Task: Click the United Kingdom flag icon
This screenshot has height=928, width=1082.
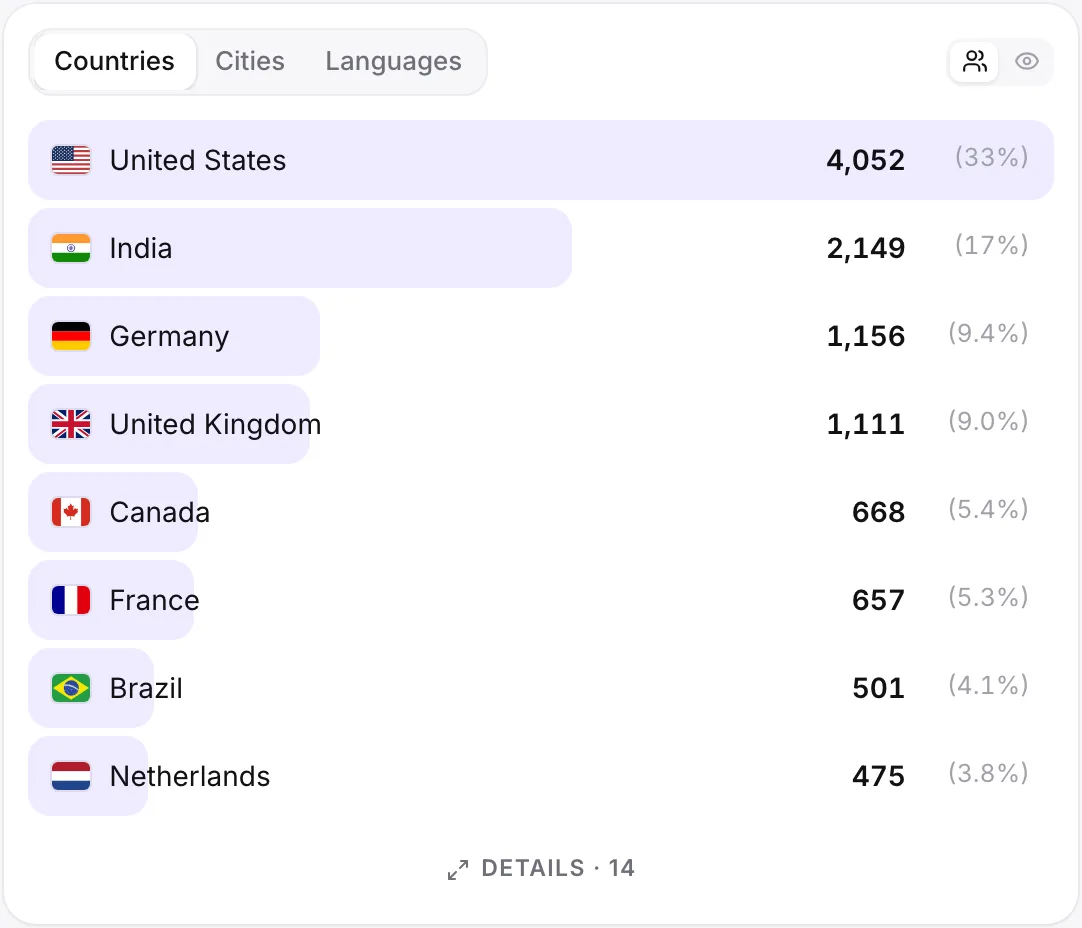Action: click(71, 424)
